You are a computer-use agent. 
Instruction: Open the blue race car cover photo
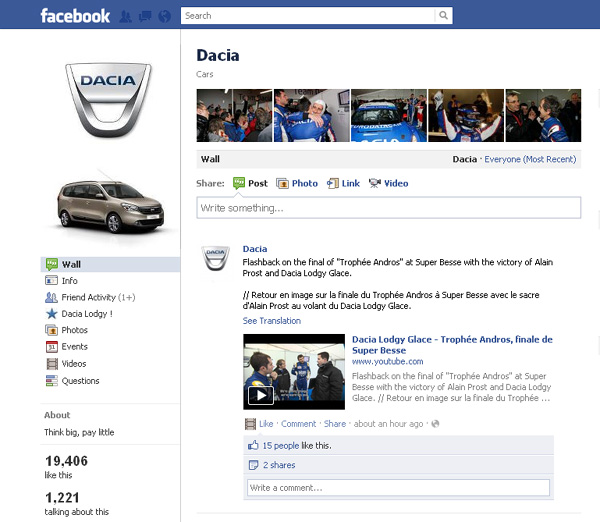[x=388, y=115]
